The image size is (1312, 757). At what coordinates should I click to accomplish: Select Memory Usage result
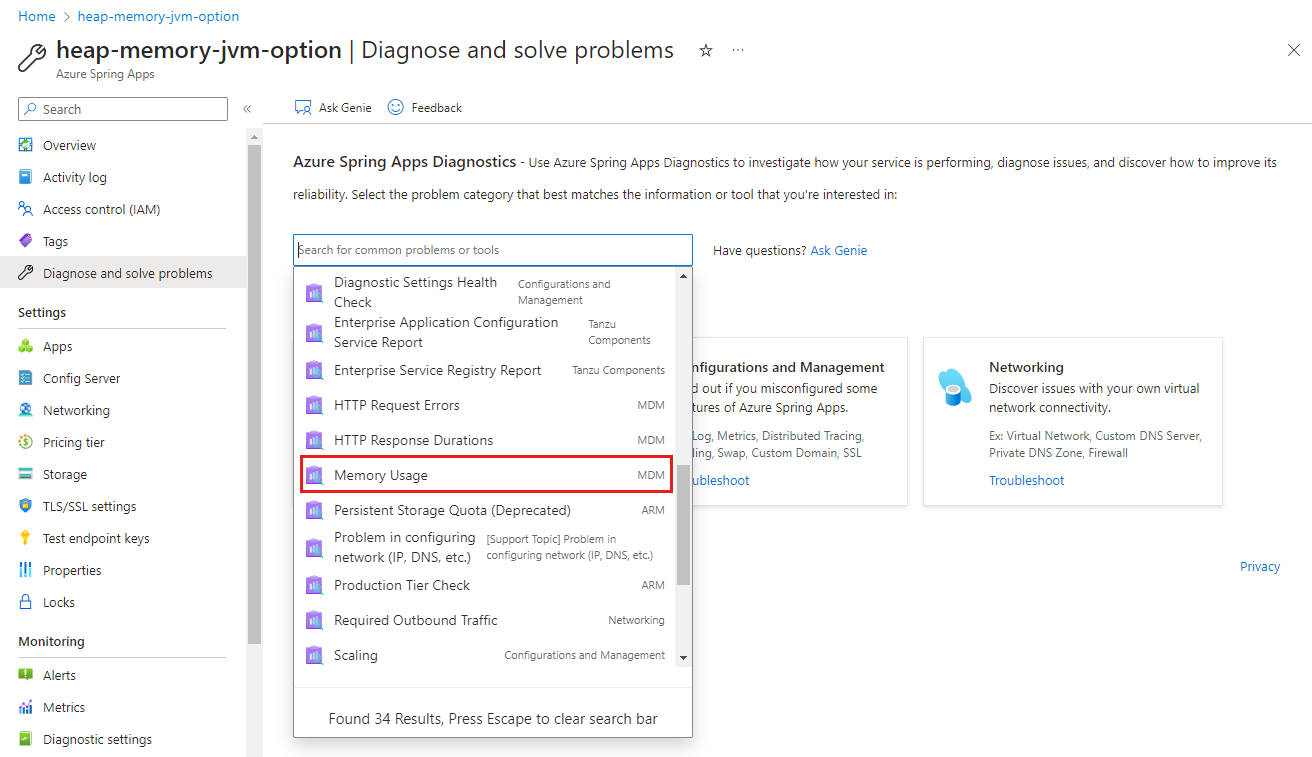click(486, 475)
